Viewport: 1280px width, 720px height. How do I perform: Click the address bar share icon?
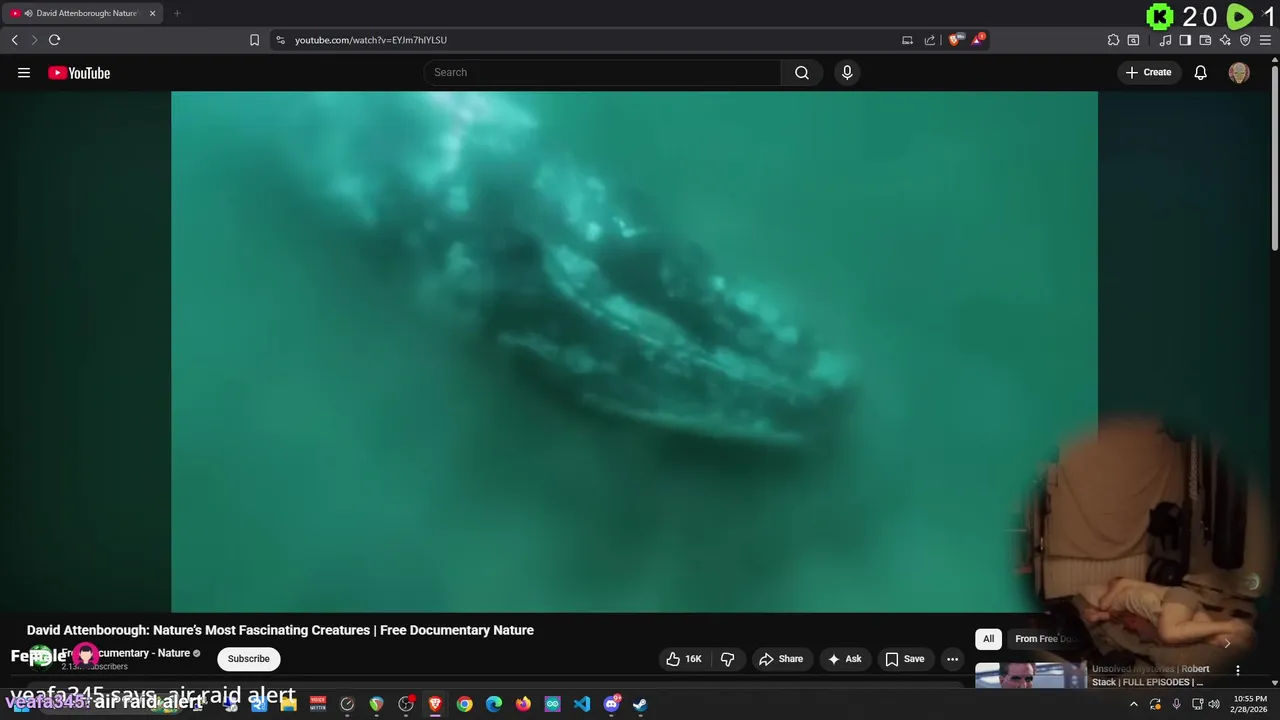tap(930, 40)
